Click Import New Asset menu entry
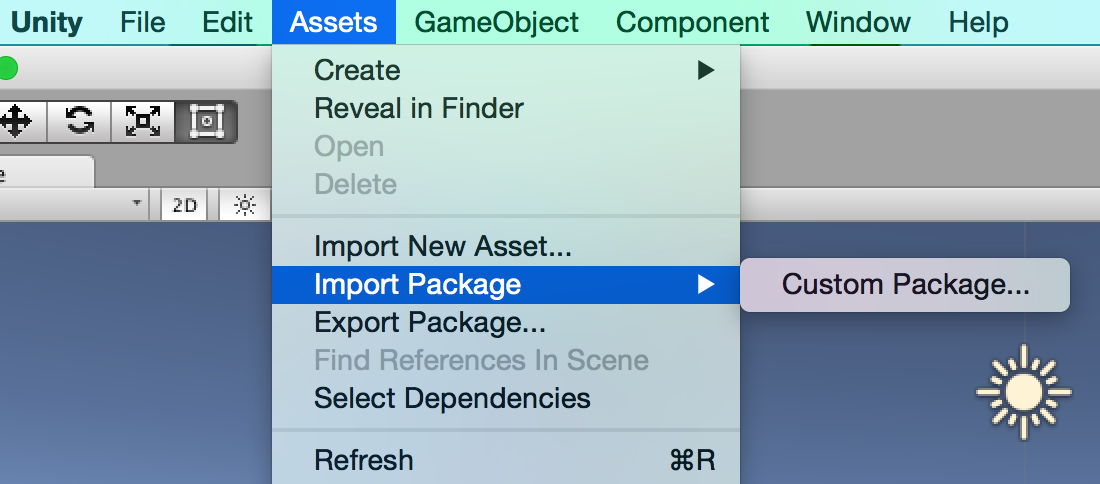Image resolution: width=1100 pixels, height=484 pixels. (443, 246)
